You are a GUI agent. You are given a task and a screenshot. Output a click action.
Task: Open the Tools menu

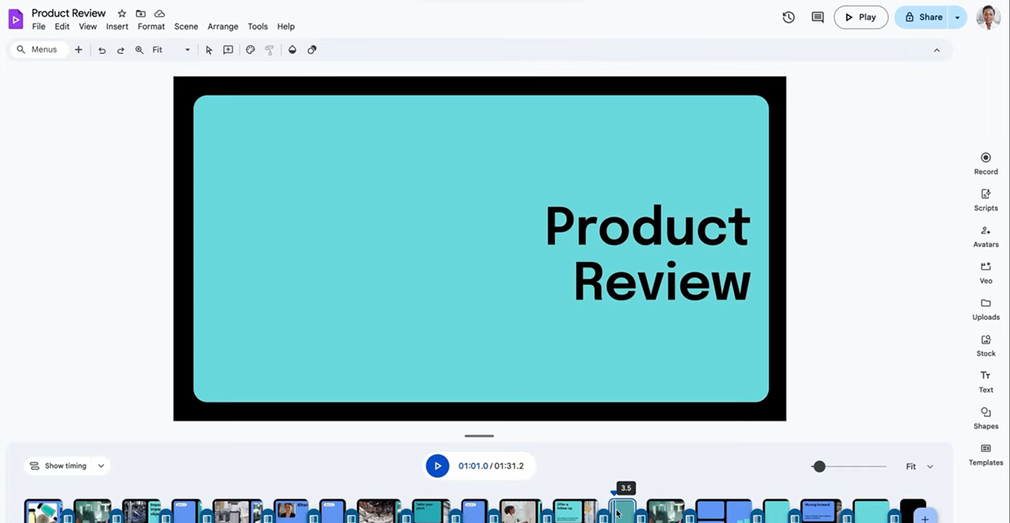pos(258,26)
